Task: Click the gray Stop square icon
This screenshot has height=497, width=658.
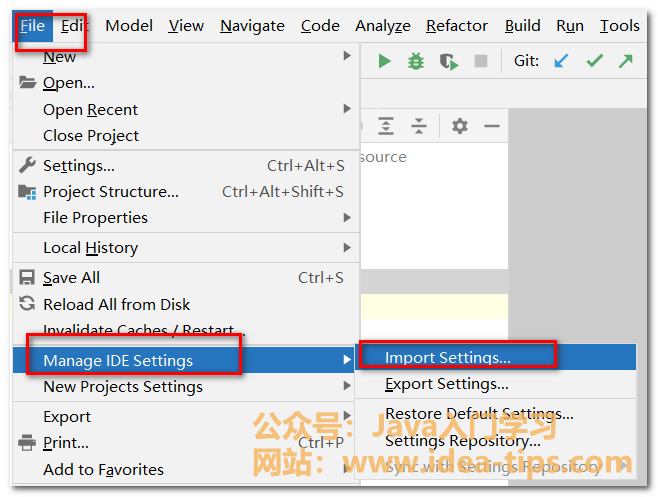Action: click(481, 61)
